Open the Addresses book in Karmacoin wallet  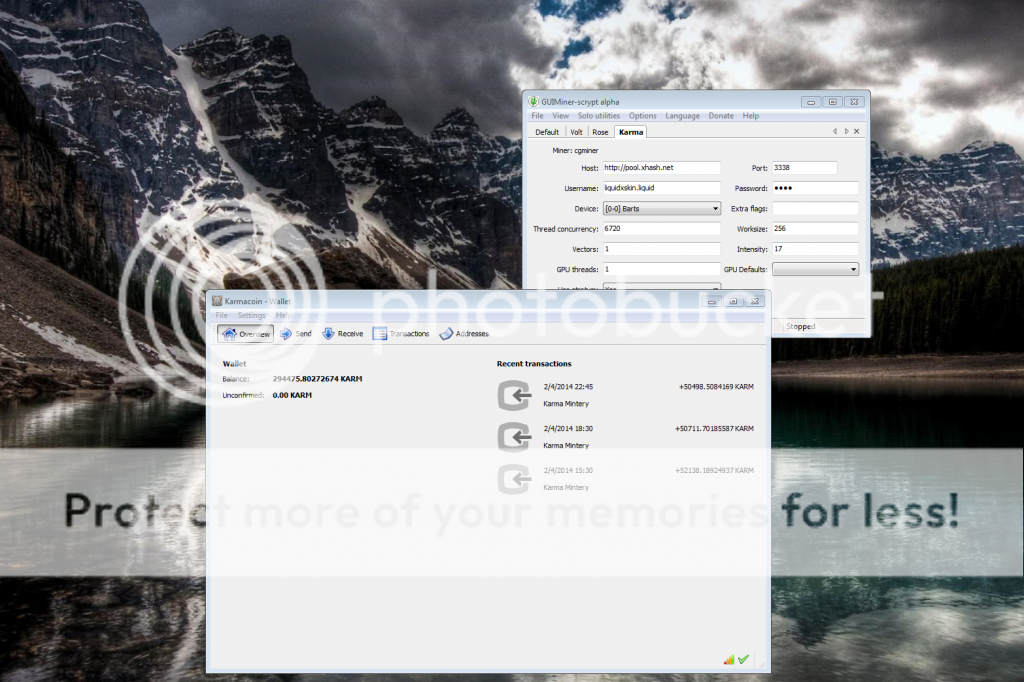[x=464, y=334]
